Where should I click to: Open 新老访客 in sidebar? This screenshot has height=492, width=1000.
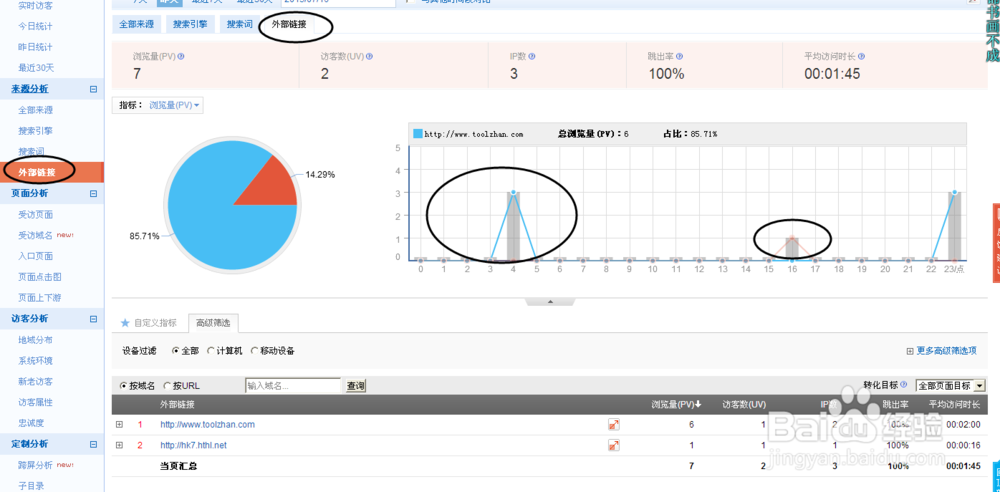pos(36,382)
